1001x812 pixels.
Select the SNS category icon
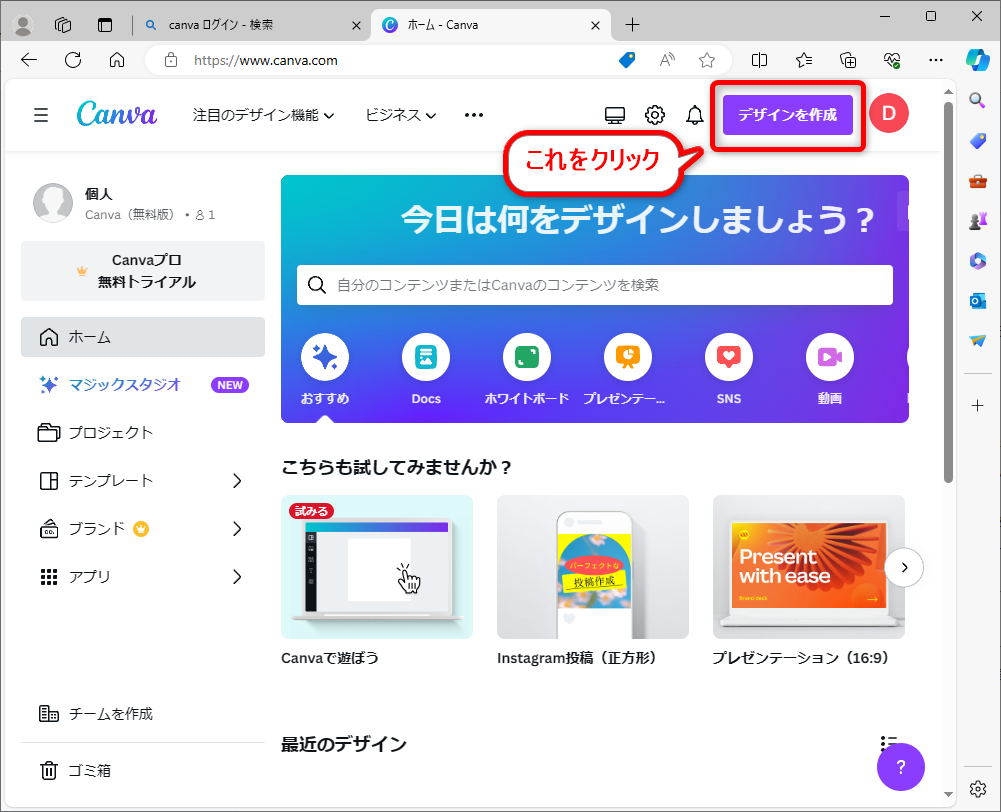coord(728,357)
